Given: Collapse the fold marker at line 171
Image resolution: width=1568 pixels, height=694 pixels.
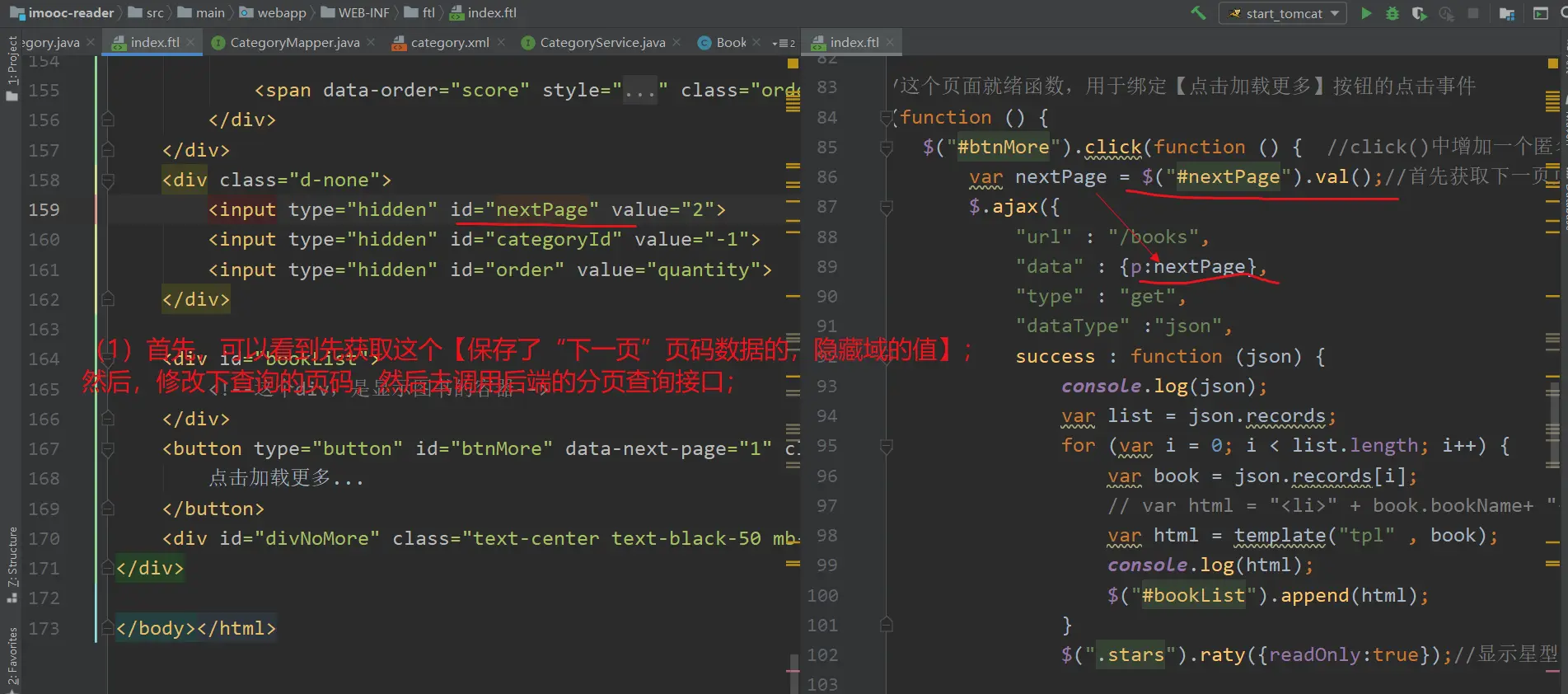Looking at the screenshot, I should pos(107,568).
